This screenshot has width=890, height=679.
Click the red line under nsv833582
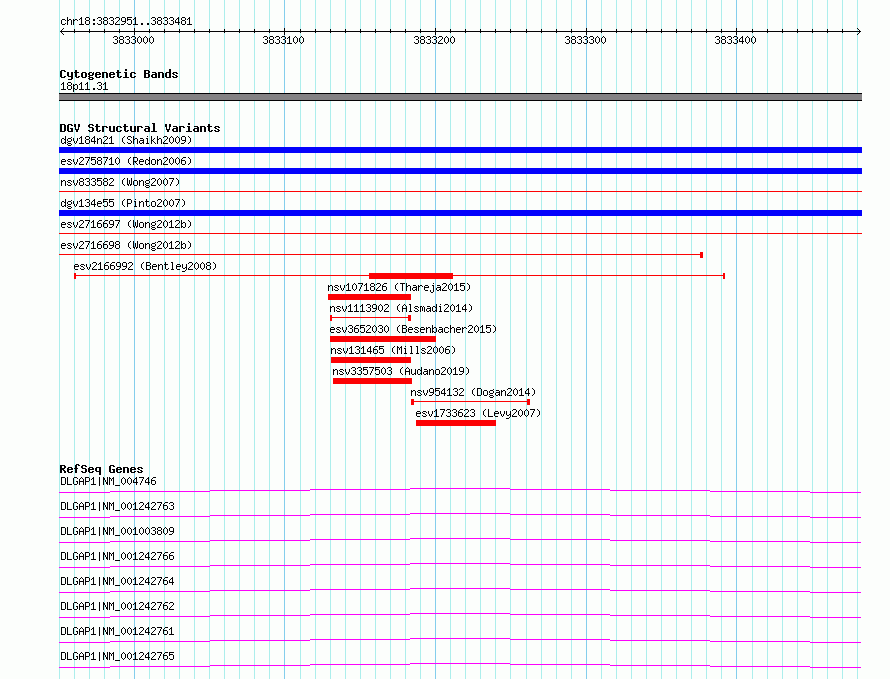coord(460,192)
